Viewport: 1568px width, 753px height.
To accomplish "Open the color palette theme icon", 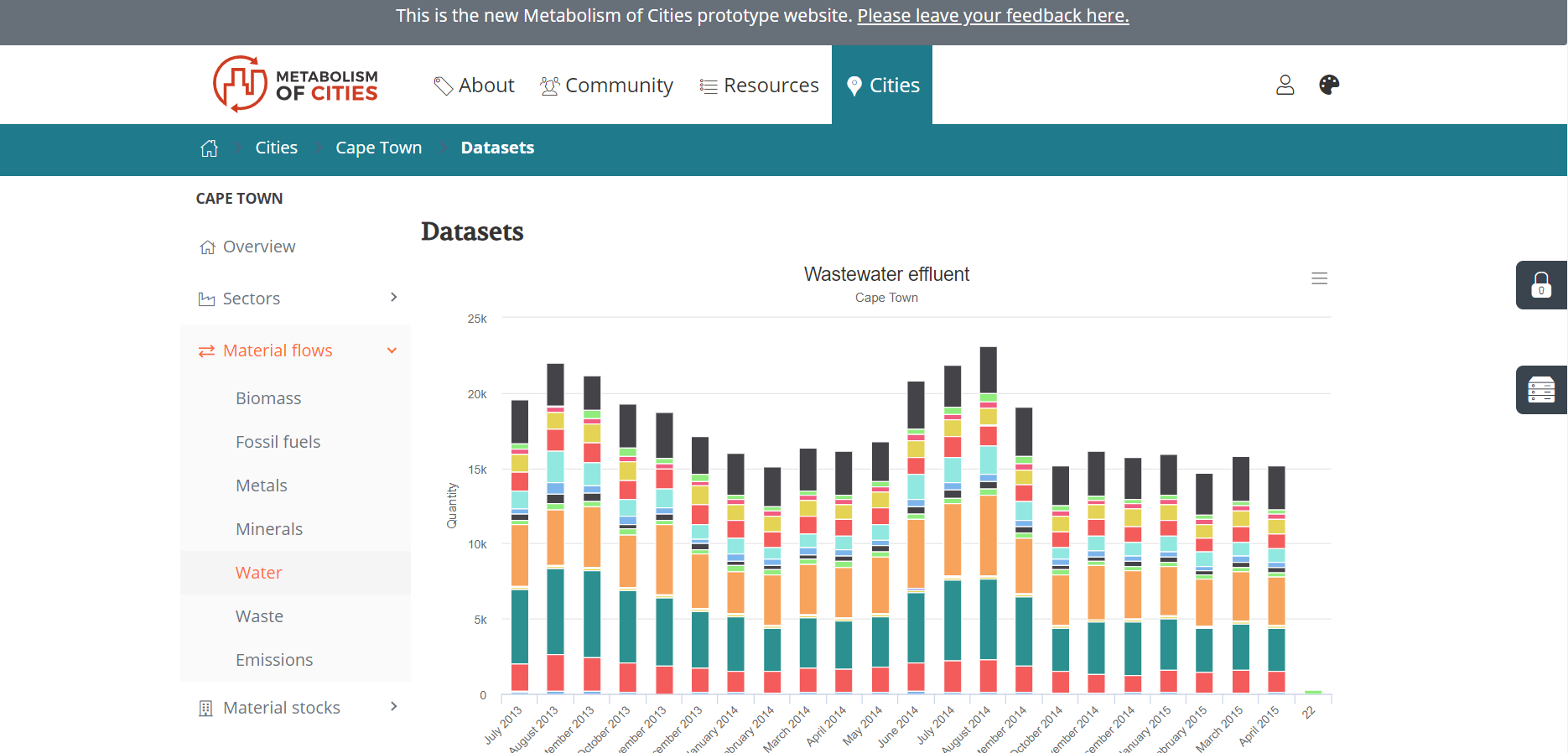I will click(1329, 85).
